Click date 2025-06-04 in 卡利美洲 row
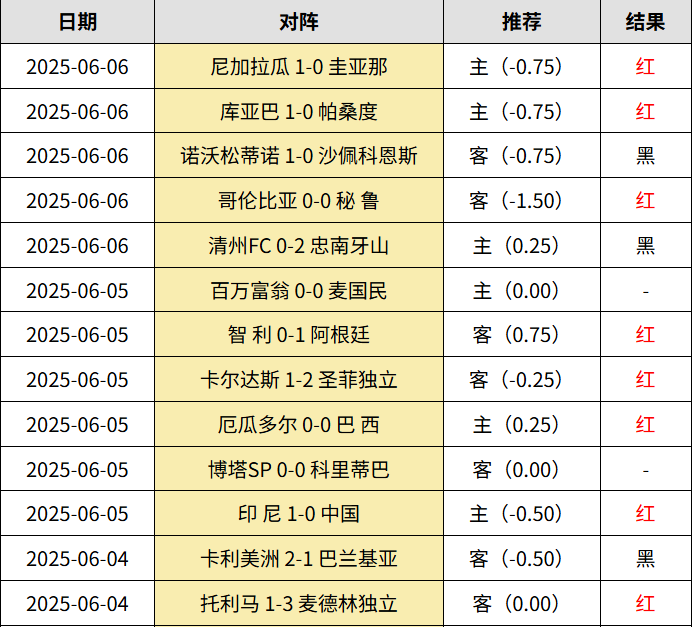Screen dimensions: 693x627 coord(77,559)
